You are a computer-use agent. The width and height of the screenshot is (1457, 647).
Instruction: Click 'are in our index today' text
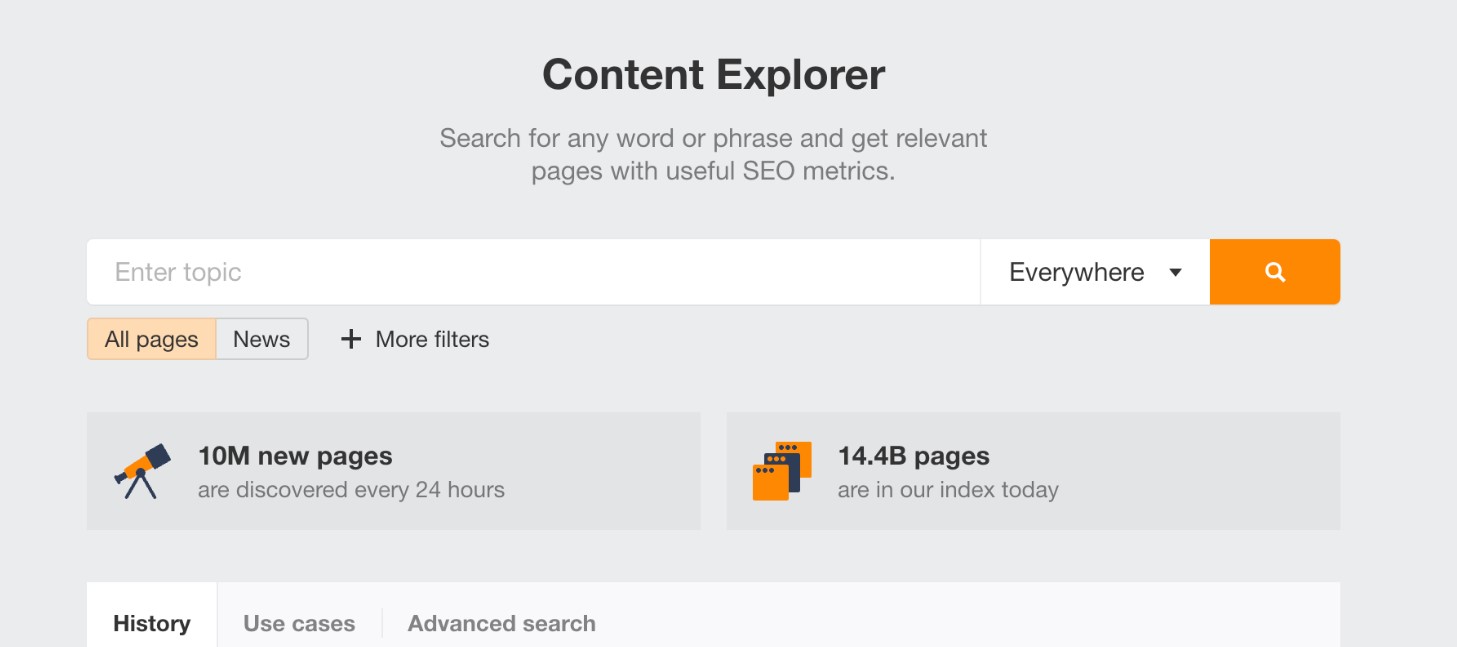pos(947,490)
